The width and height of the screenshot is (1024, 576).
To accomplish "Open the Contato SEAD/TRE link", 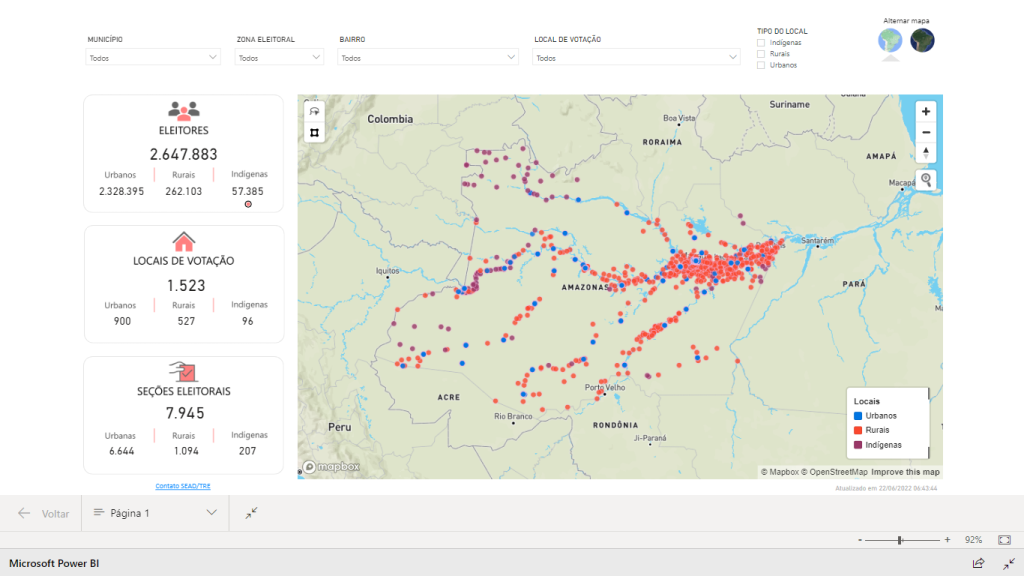I will (183, 486).
